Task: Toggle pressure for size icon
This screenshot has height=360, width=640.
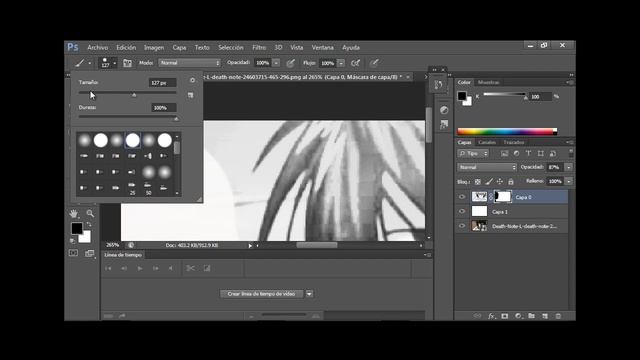Action: [374, 63]
